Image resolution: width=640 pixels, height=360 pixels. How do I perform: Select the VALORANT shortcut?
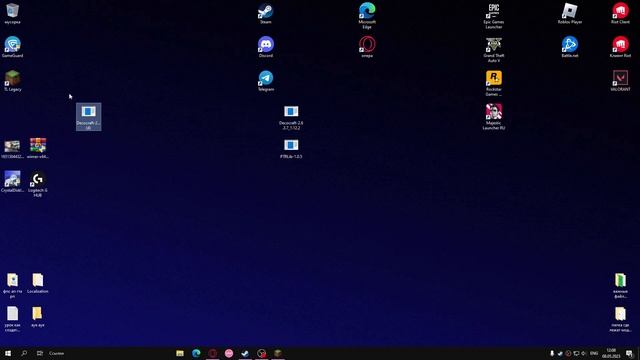(620, 80)
